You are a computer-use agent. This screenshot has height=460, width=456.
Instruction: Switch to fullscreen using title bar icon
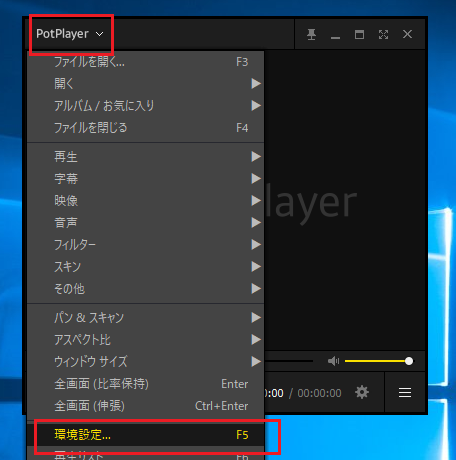[383, 34]
